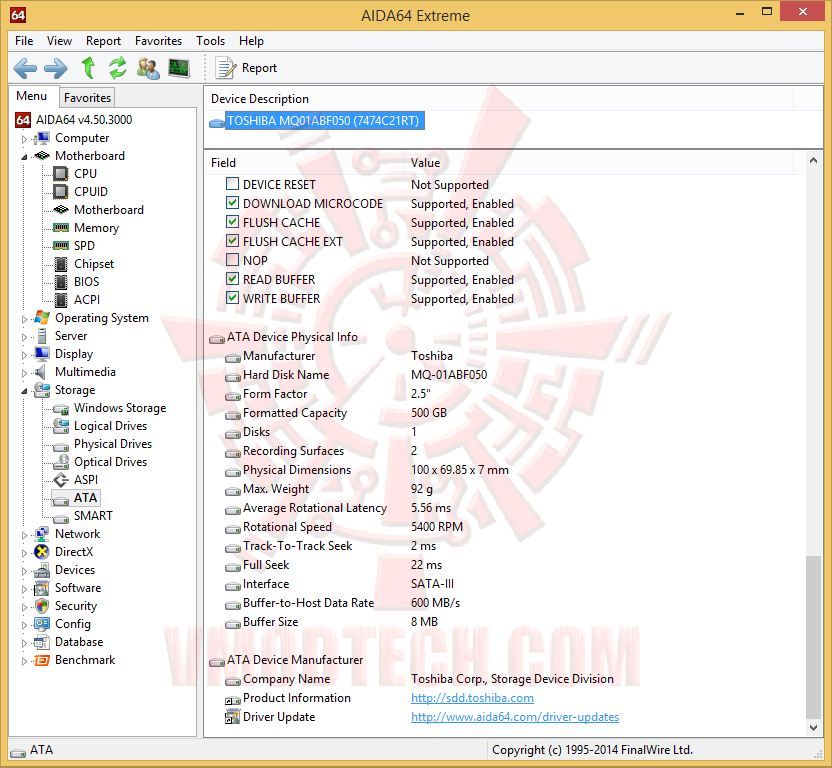Image resolution: width=832 pixels, height=768 pixels.
Task: Click the Report toolbar button
Action: [x=247, y=68]
